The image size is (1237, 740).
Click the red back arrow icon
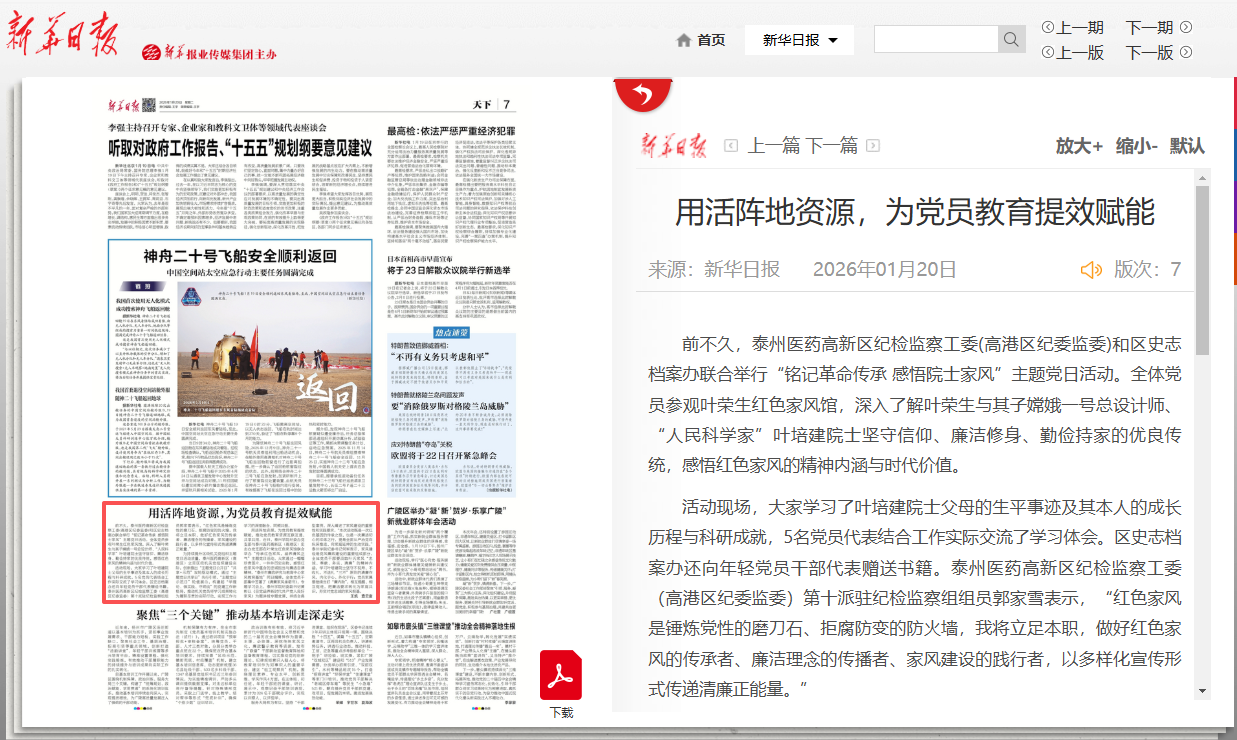pos(642,95)
